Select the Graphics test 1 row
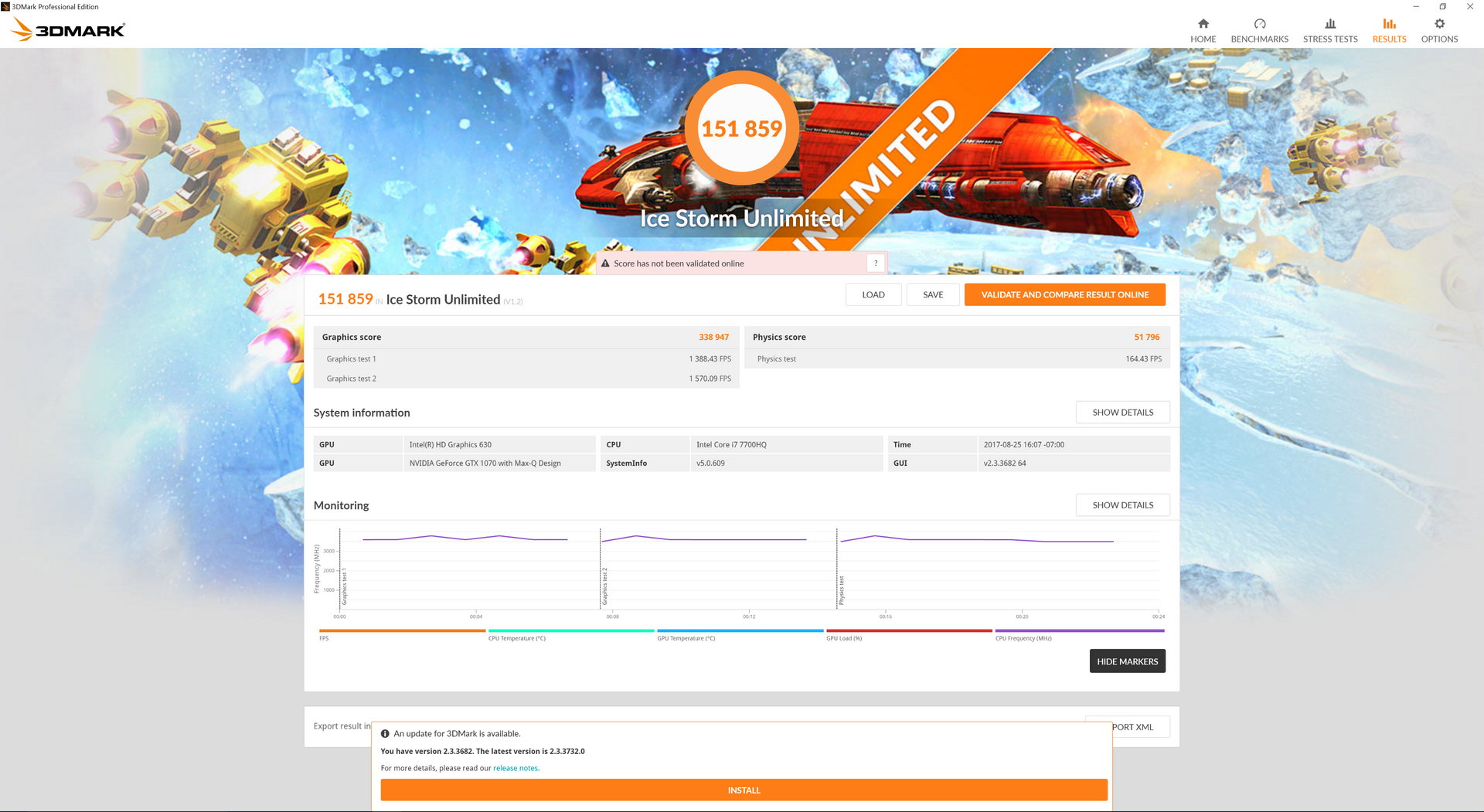Image resolution: width=1484 pixels, height=812 pixels. tap(526, 359)
